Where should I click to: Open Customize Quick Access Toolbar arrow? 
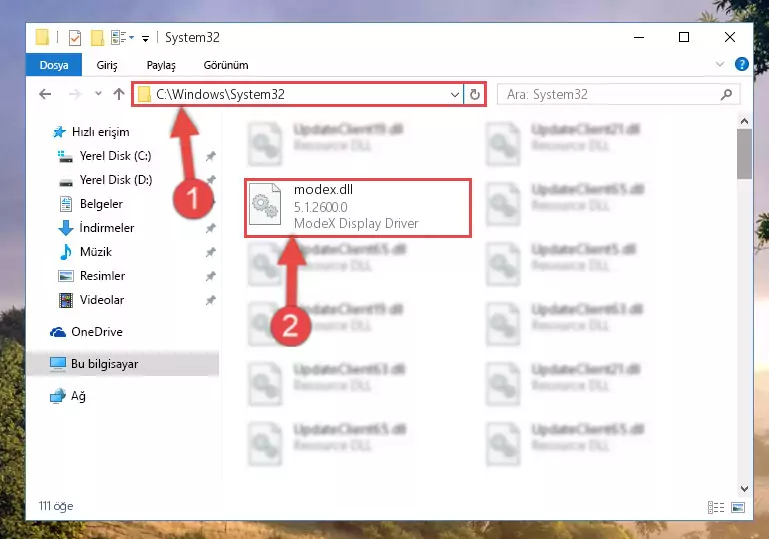tap(145, 38)
